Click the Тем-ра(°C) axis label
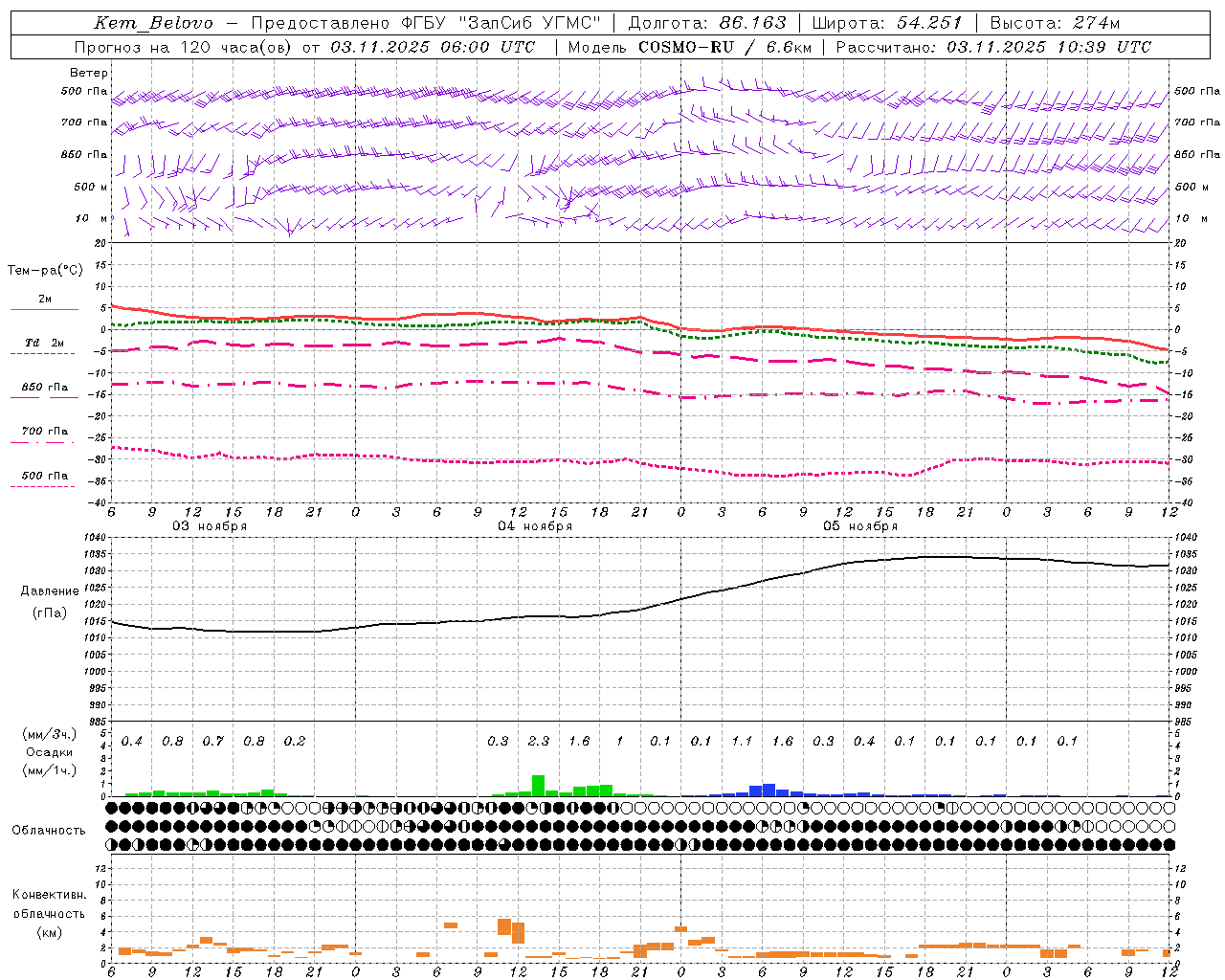Image resolution: width=1225 pixels, height=980 pixels. coord(45,271)
